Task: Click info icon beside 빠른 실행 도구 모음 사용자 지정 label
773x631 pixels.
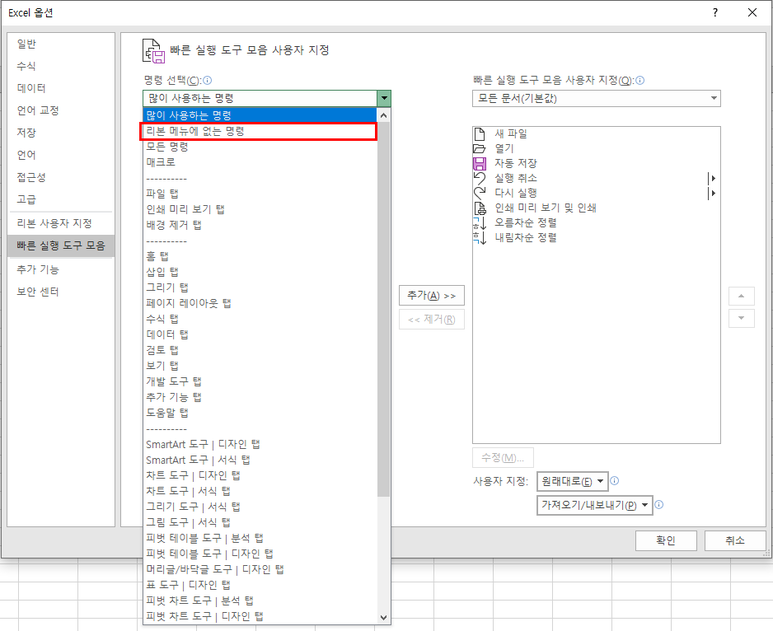Action: [640, 80]
